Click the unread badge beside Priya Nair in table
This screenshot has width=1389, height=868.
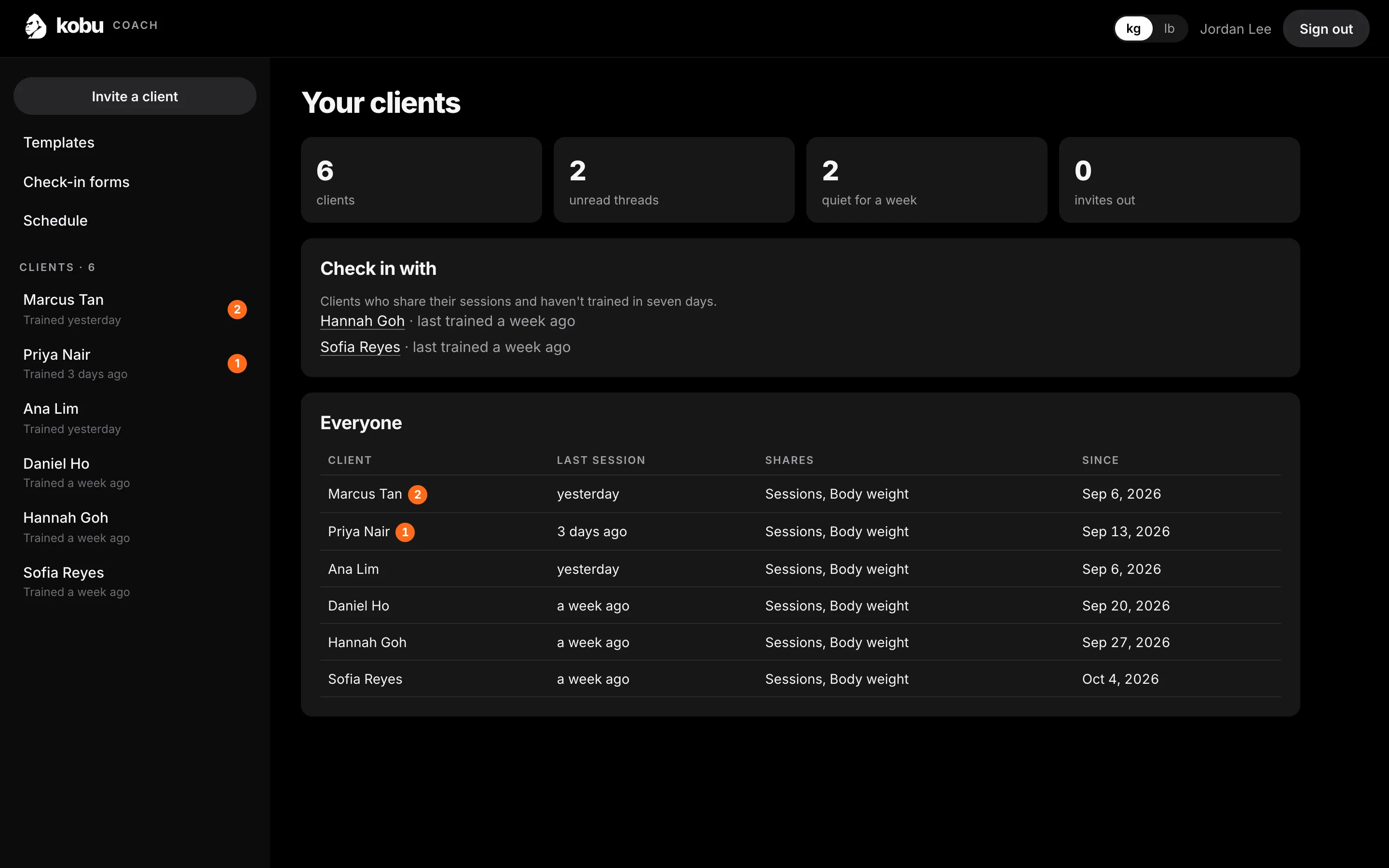(x=405, y=532)
